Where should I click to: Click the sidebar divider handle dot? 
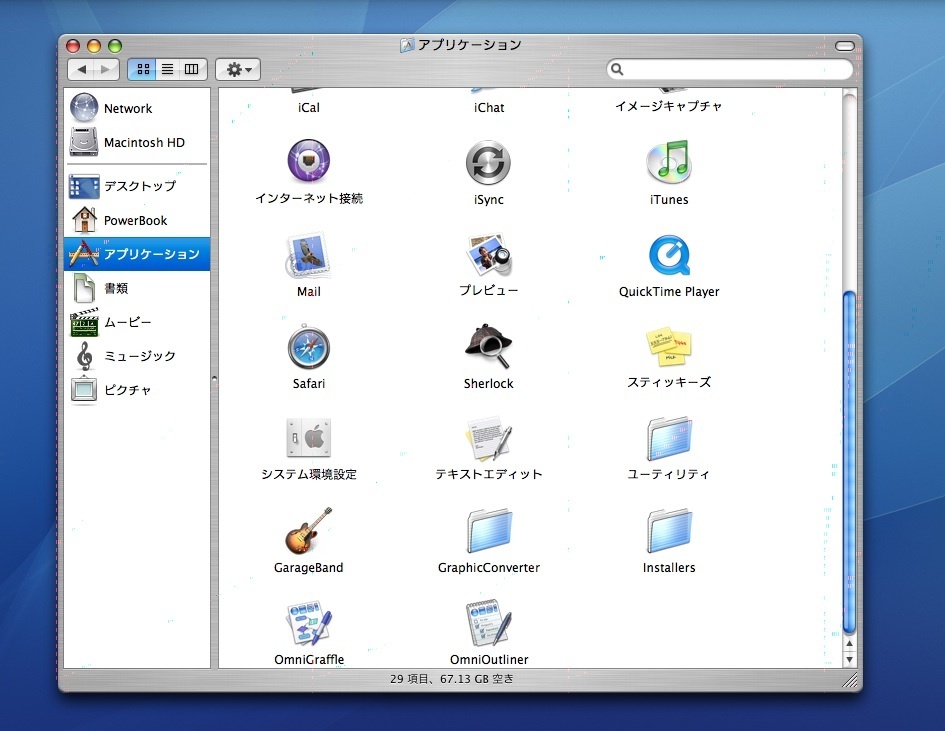[x=215, y=379]
